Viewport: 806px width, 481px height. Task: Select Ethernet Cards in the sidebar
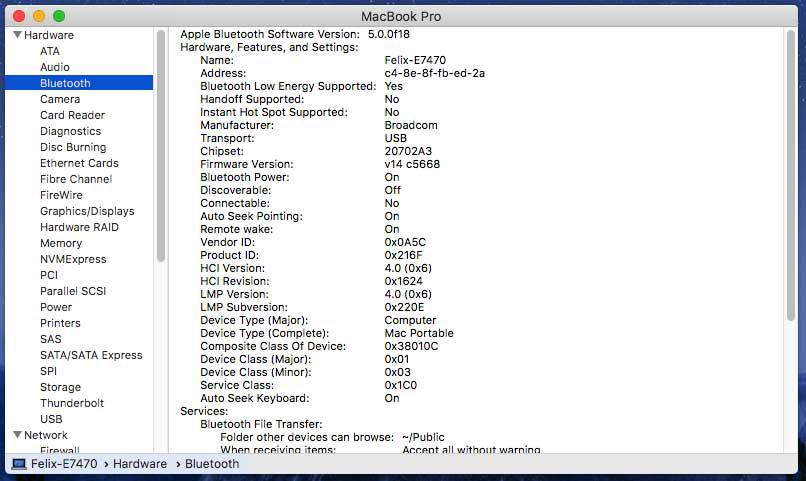(79, 163)
